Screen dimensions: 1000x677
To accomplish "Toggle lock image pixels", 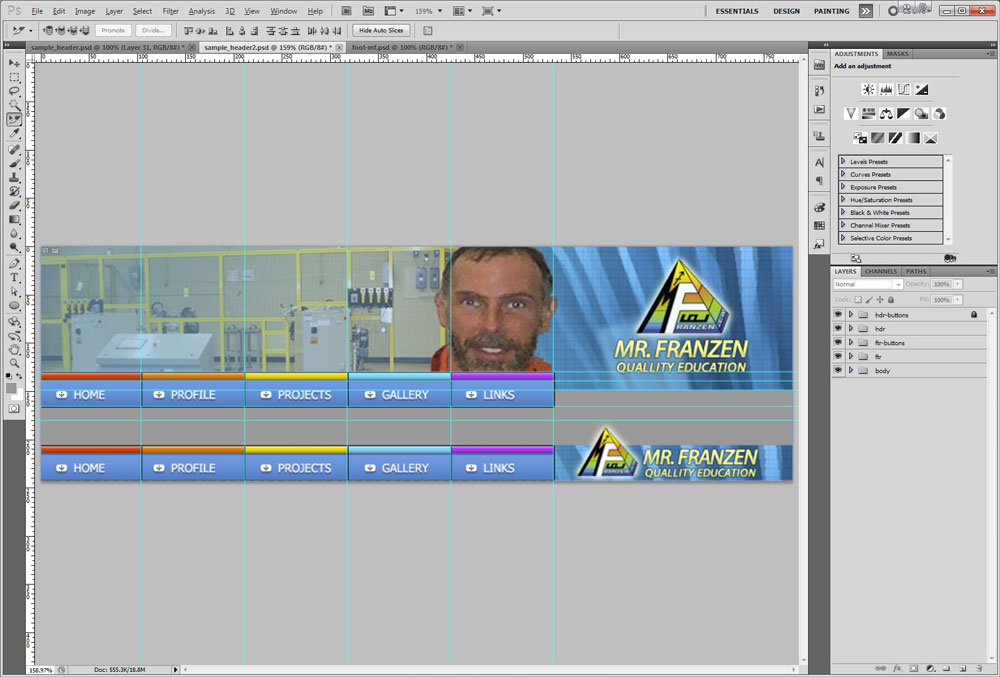I will tap(869, 300).
